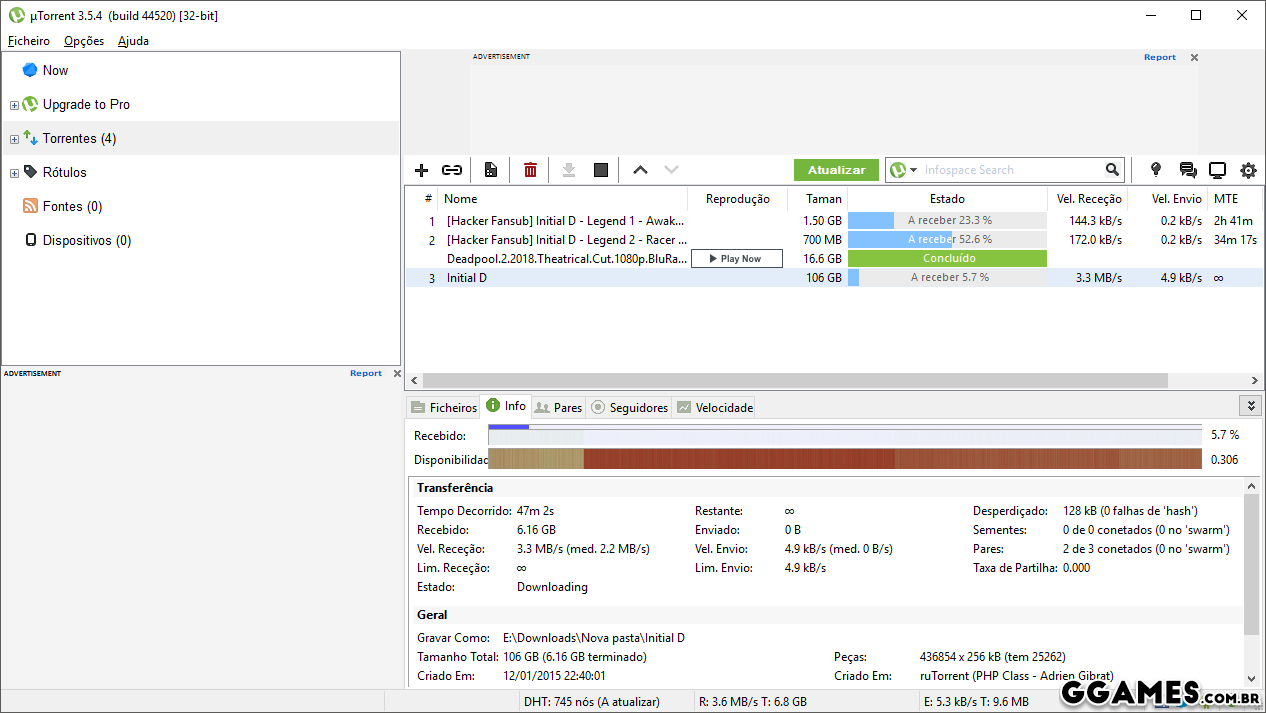Click the Add Torrent from URL link icon

452,170
